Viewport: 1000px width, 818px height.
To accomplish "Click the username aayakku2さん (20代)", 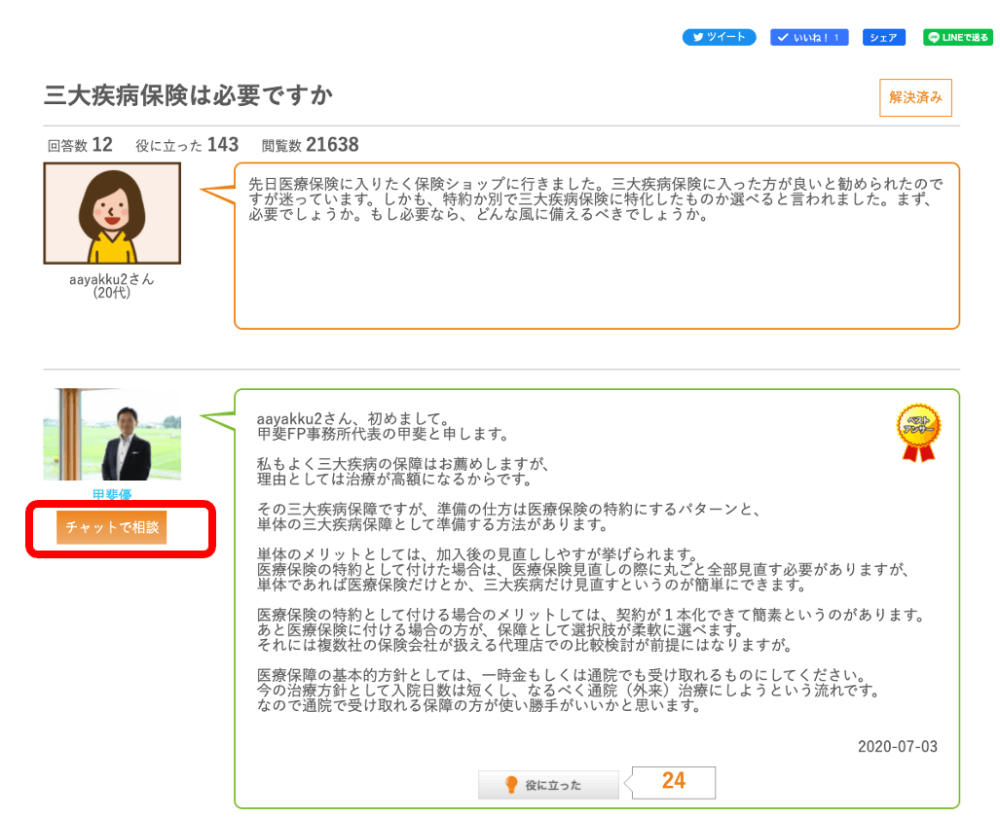I will 112,286.
